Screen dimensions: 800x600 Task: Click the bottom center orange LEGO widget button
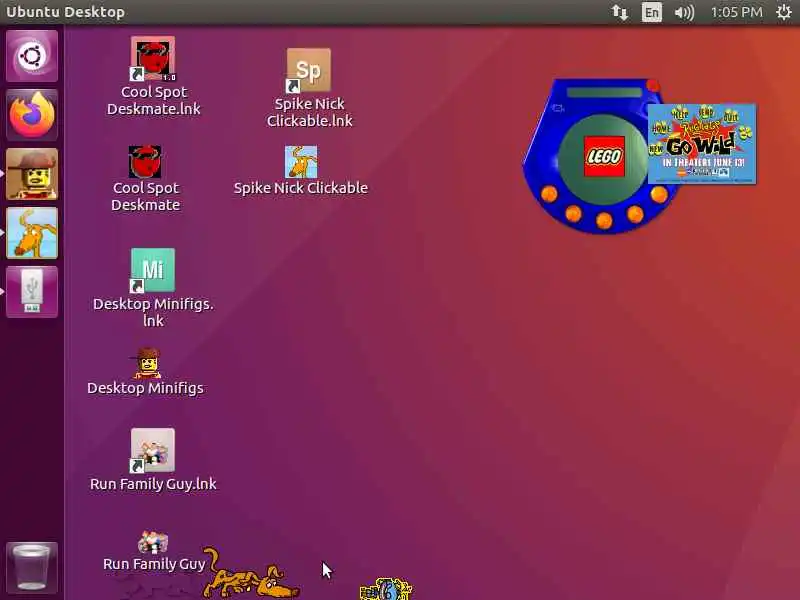[x=604, y=220]
